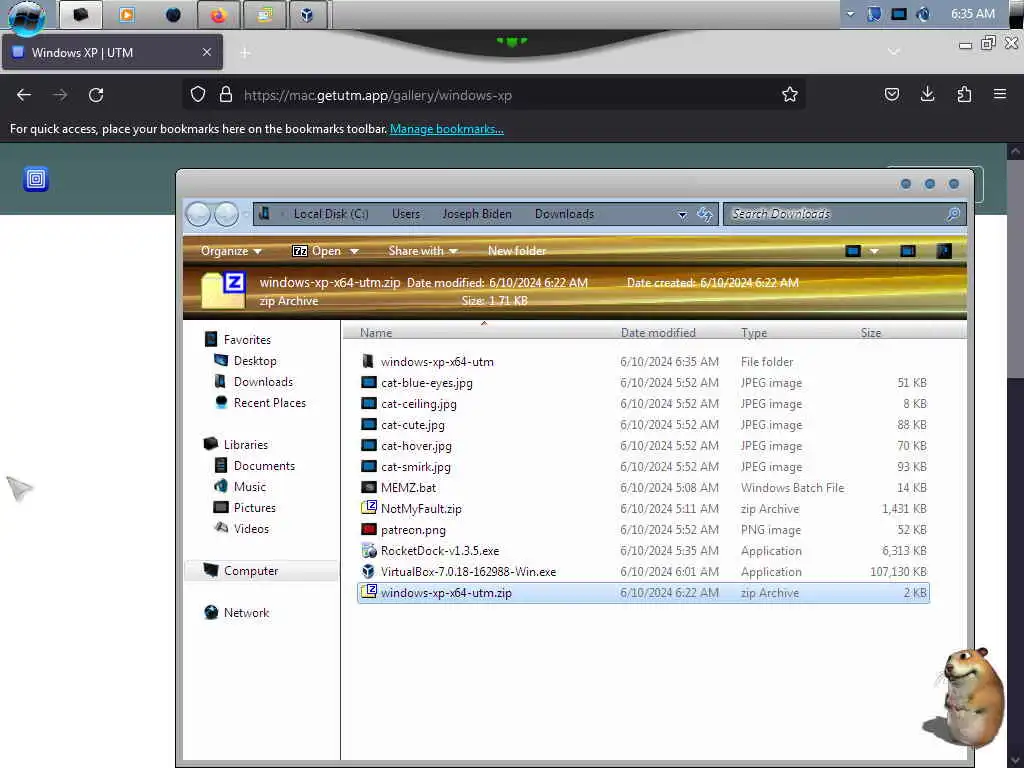Select NotMyFault.zip archive
The image size is (1024, 768).
[643, 508]
